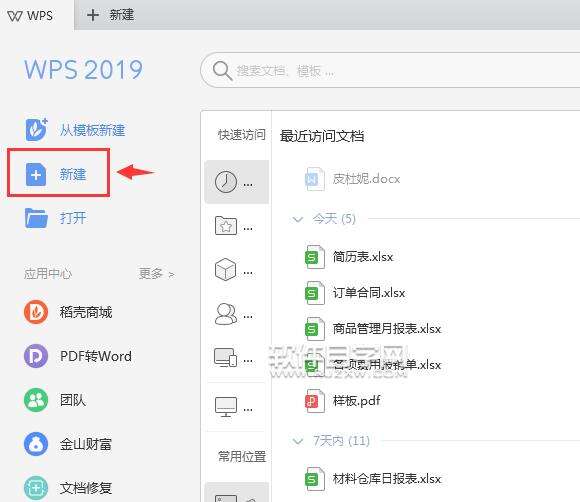Click the 应用中心 heading

(48, 274)
